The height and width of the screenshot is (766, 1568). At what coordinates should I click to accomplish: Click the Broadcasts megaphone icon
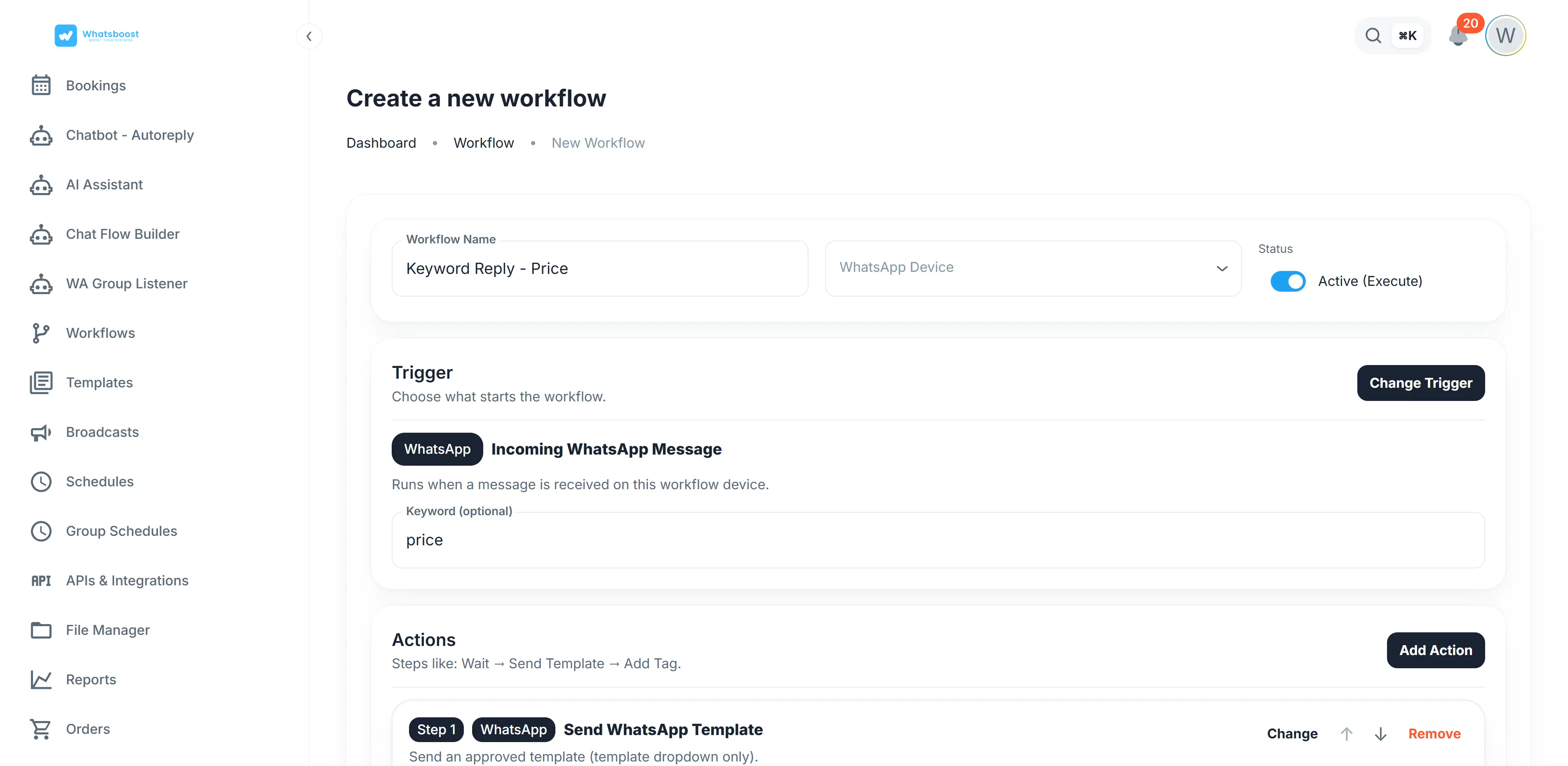(41, 432)
